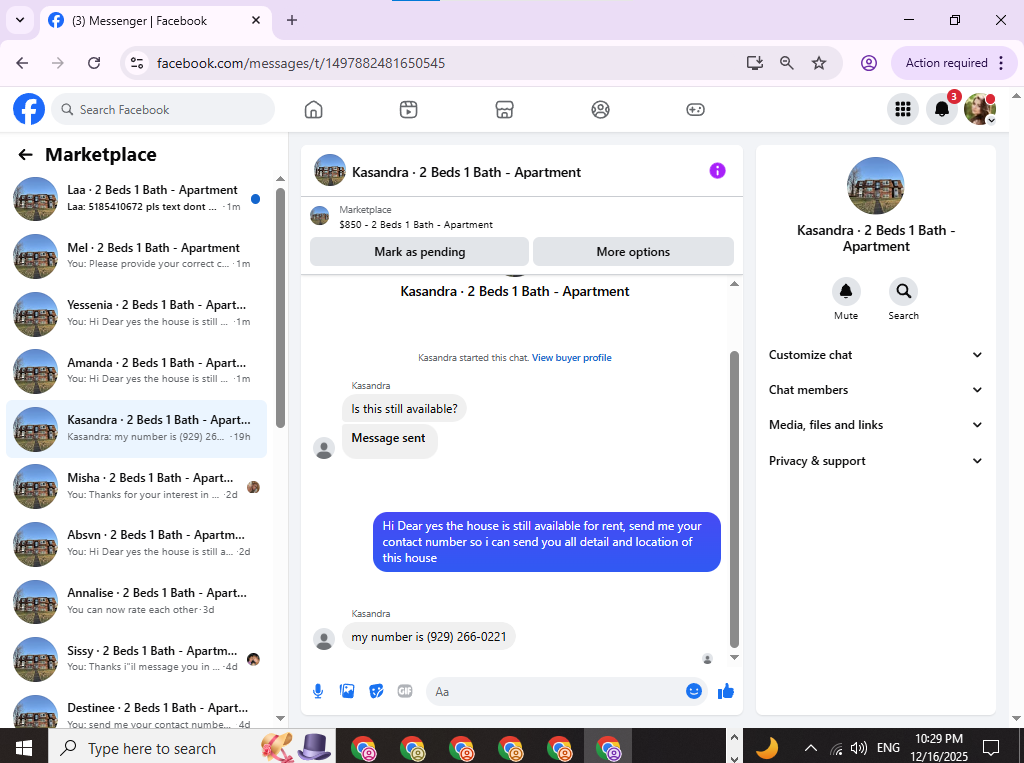The width and height of the screenshot is (1024, 763).
Task: Search within the Kasandra conversation
Action: (903, 291)
